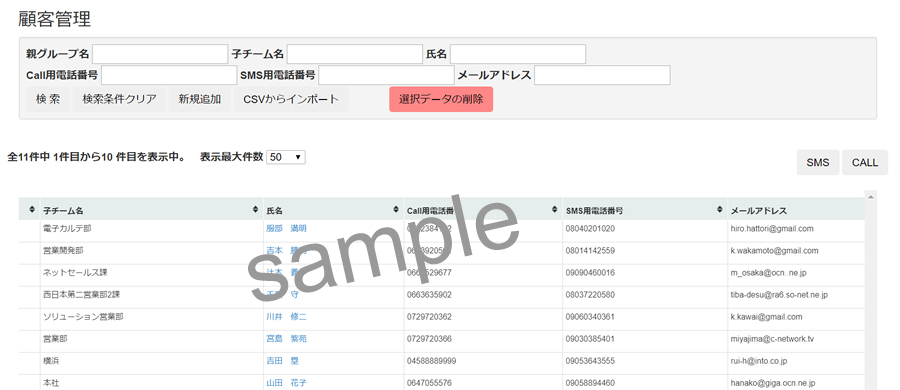Open customer link 吉田 塁
Viewport: 900px width, 390px height.
coord(282,361)
